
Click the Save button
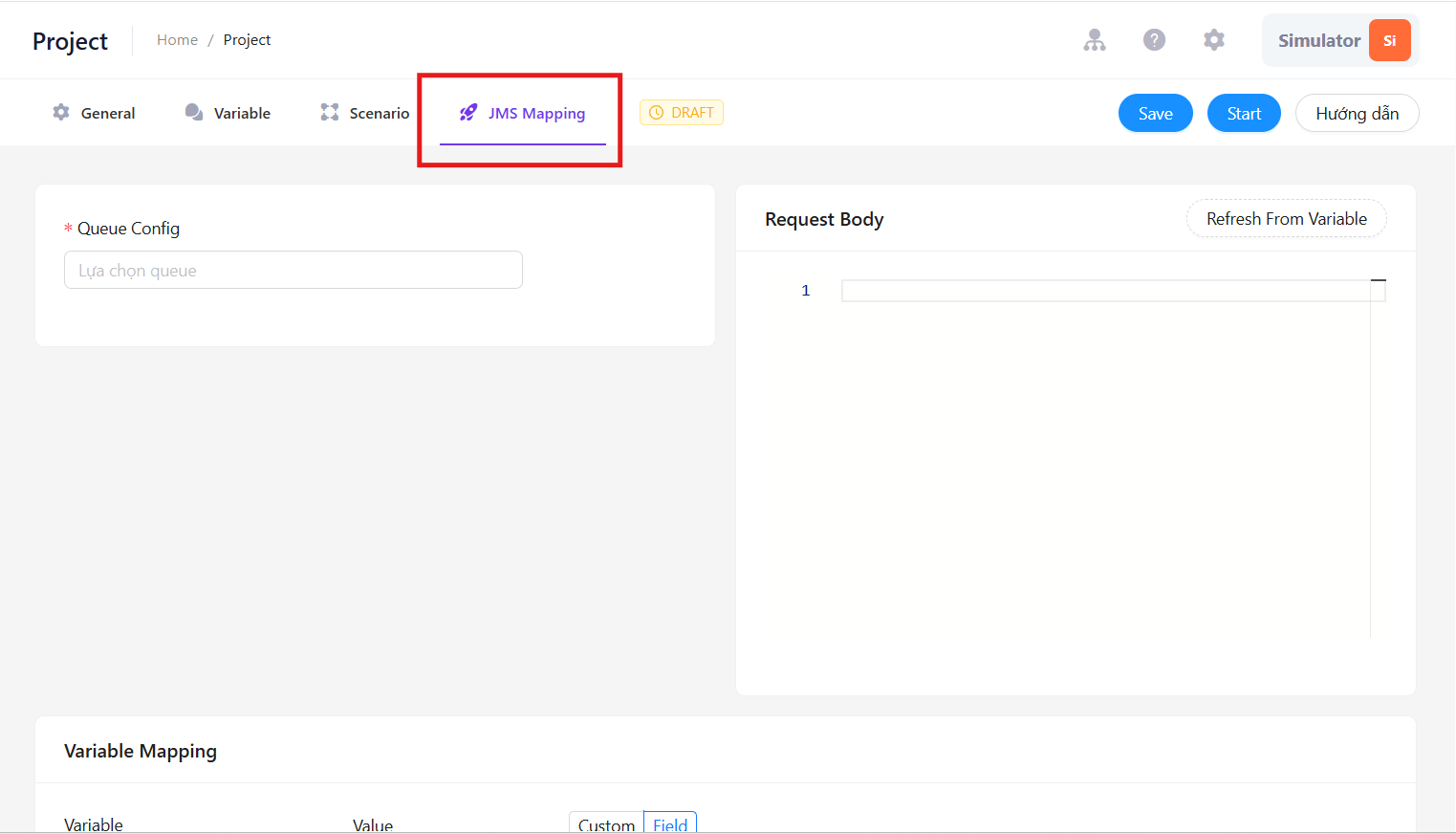[1156, 113]
